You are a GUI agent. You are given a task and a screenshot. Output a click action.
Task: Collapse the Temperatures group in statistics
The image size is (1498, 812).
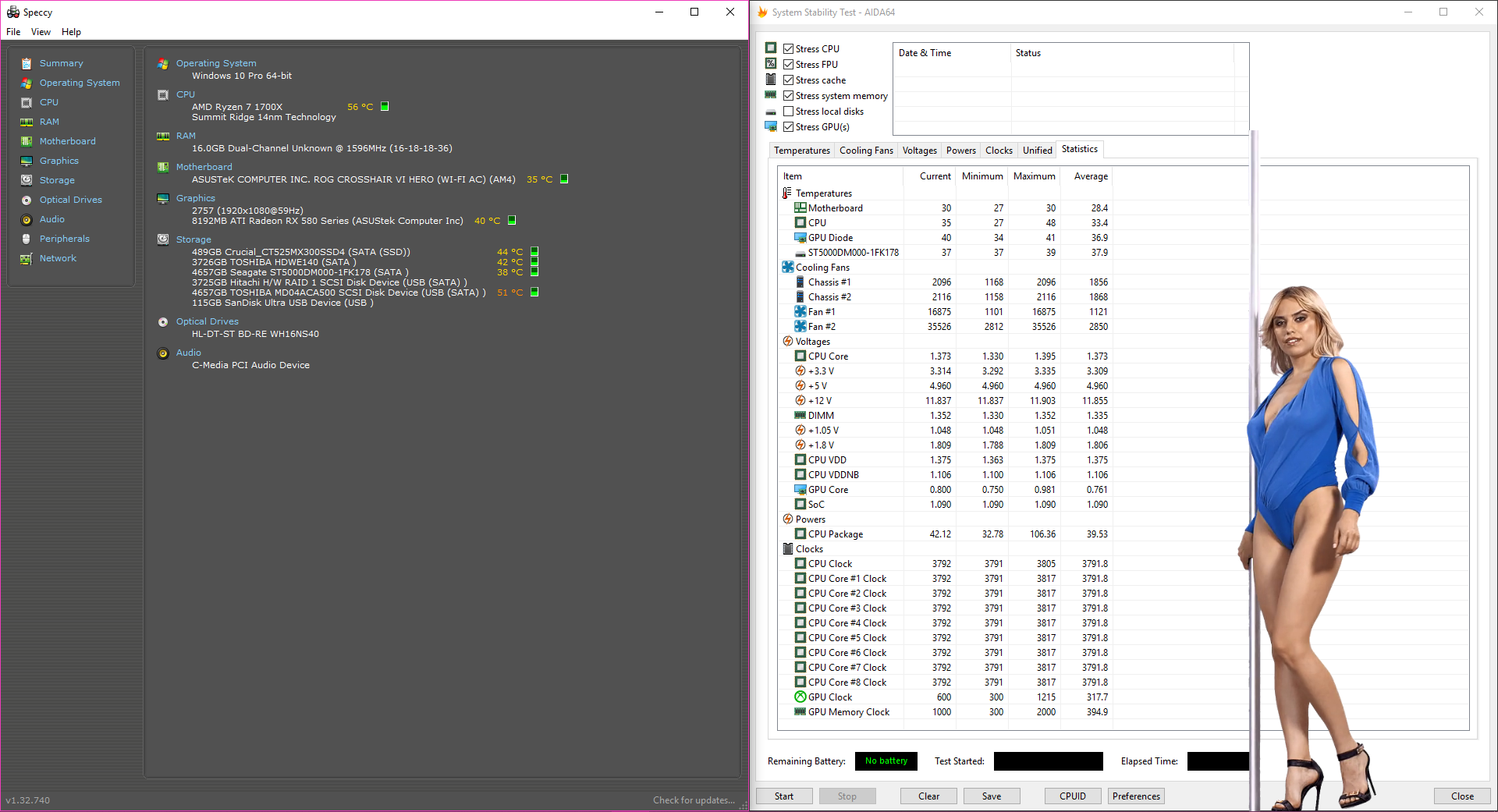pos(817,193)
